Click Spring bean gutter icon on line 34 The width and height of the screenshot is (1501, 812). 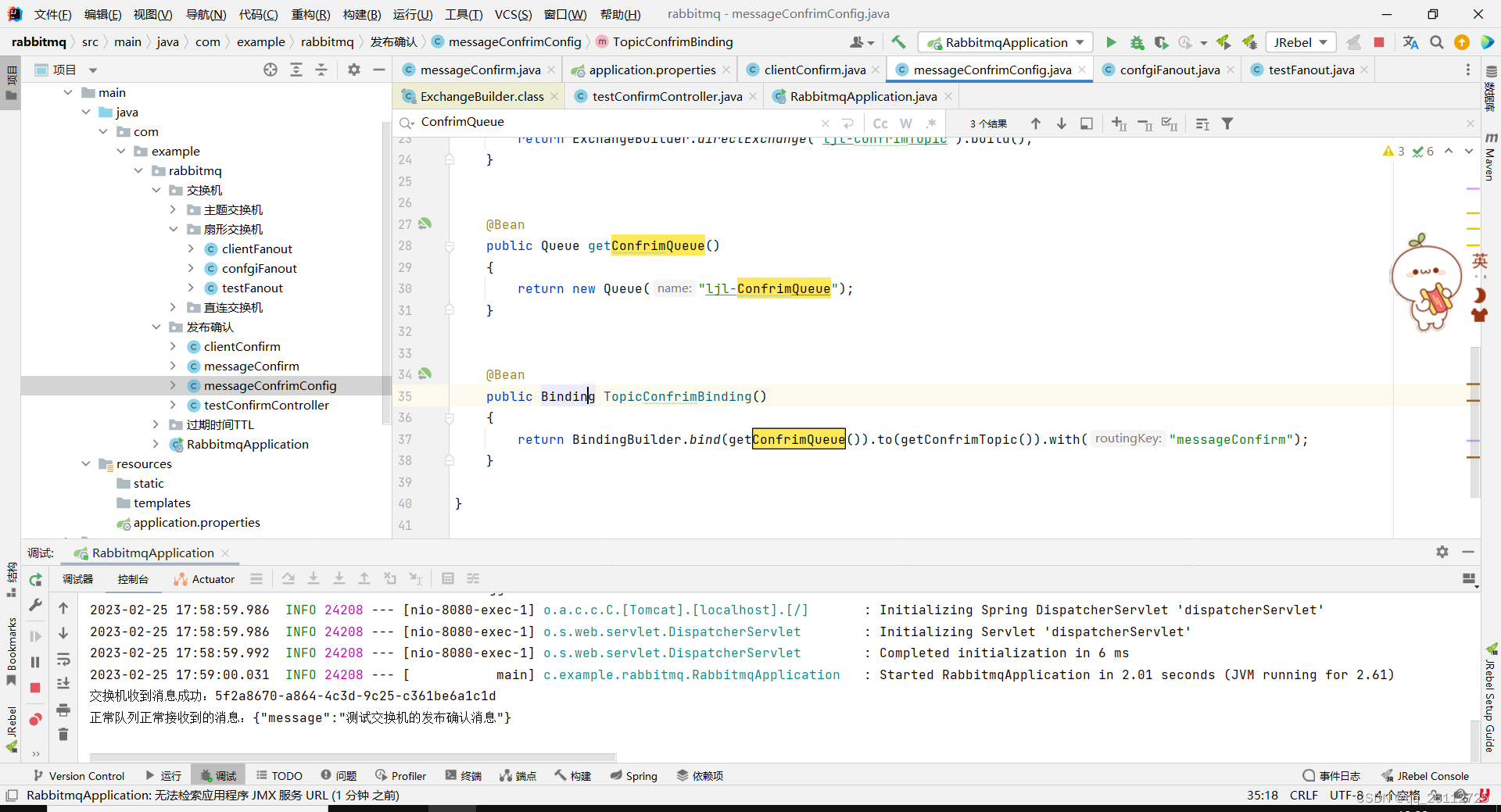(425, 374)
